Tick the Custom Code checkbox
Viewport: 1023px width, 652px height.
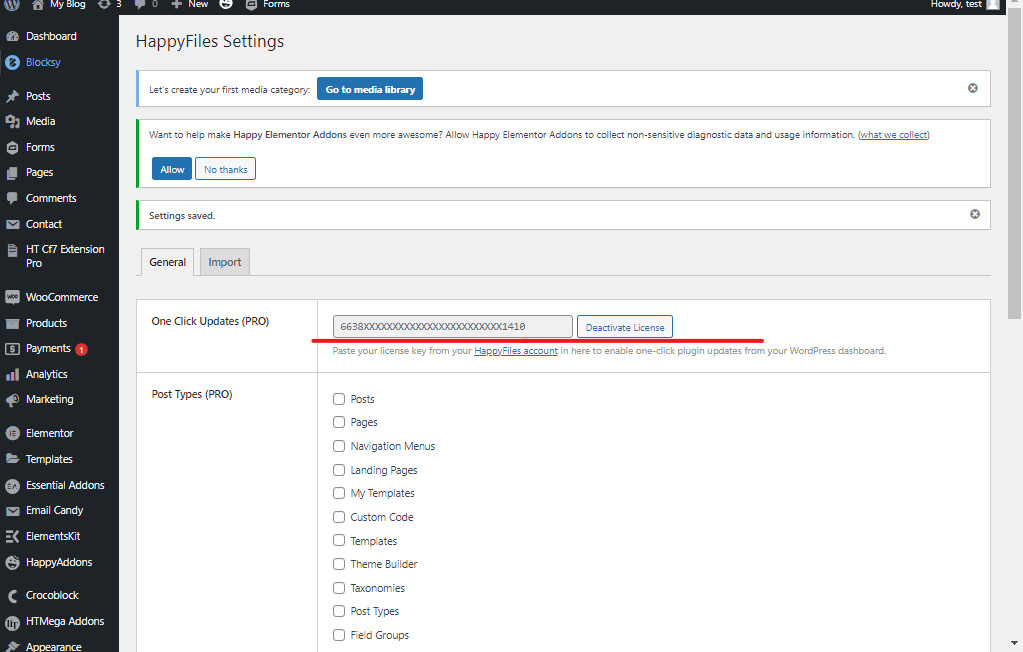pos(339,517)
